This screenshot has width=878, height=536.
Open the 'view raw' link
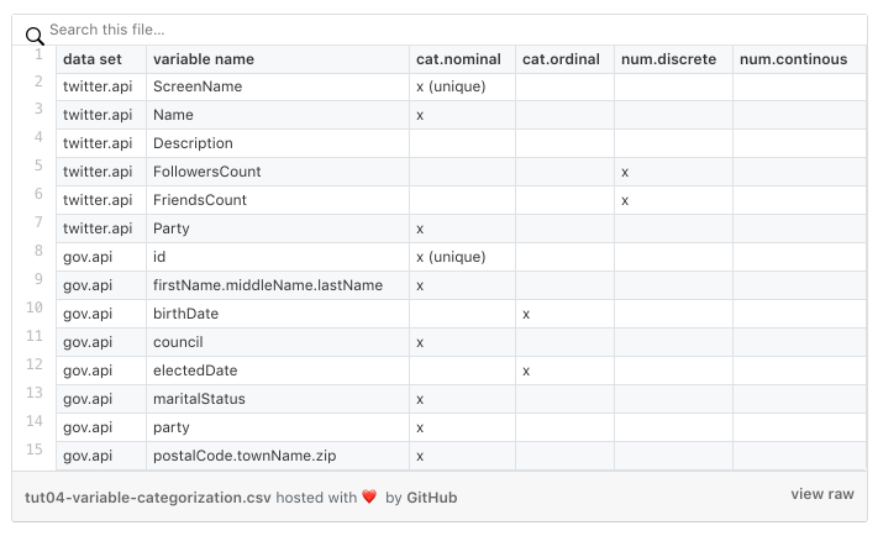click(822, 494)
